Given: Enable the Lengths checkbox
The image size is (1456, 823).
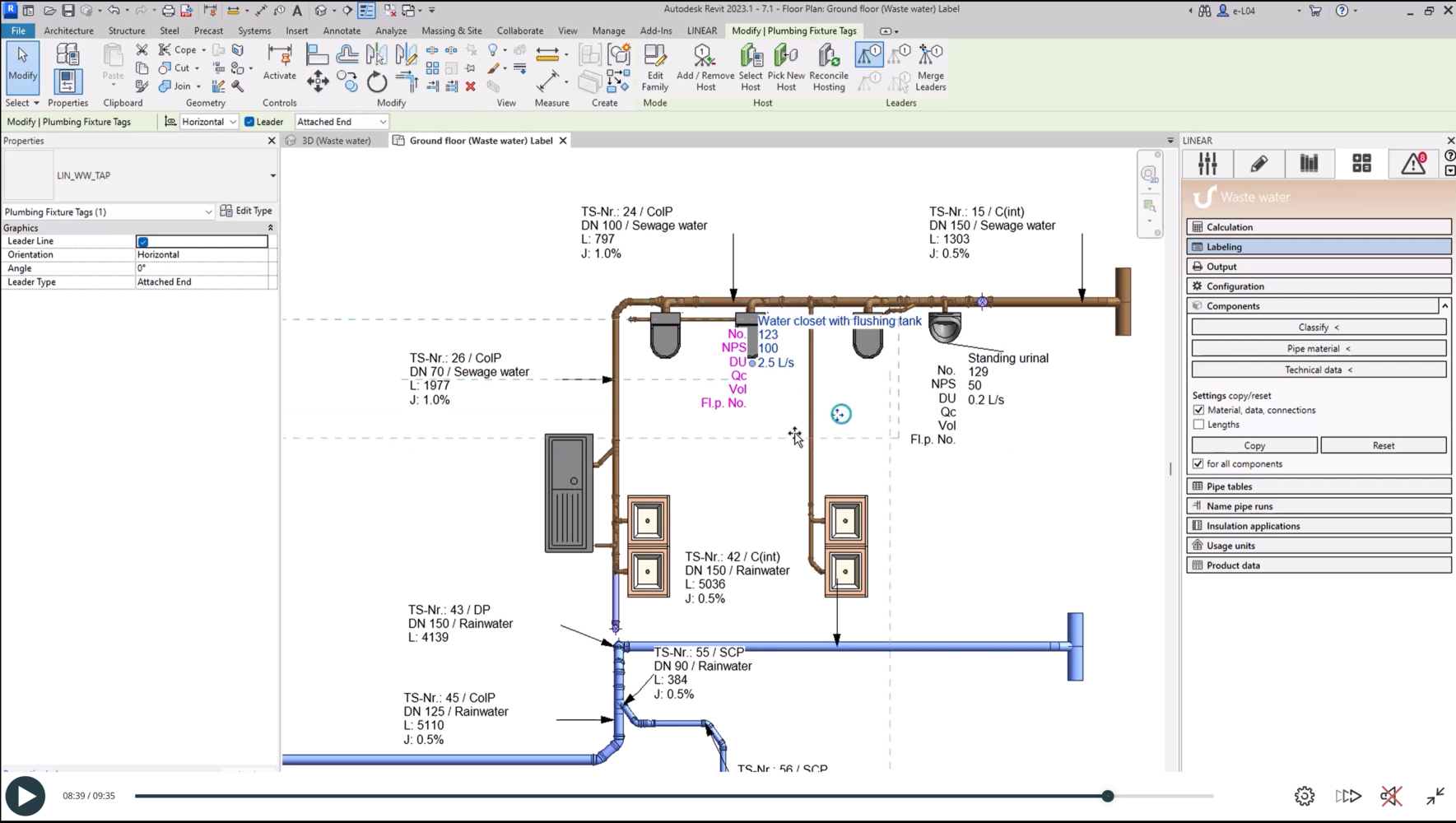Looking at the screenshot, I should pyautogui.click(x=1198, y=425).
